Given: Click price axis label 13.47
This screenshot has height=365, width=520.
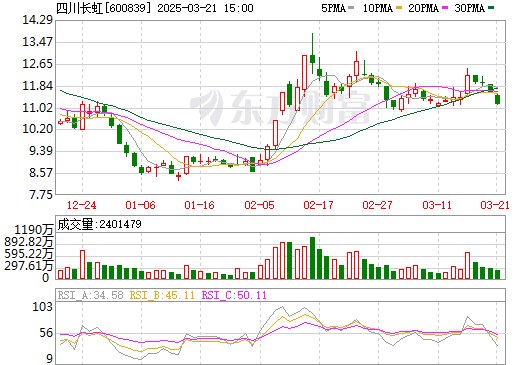Looking at the screenshot, I should pyautogui.click(x=37, y=42).
